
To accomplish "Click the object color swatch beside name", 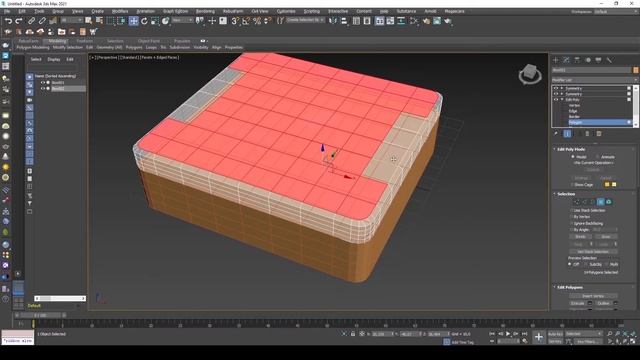I will pos(635,70).
